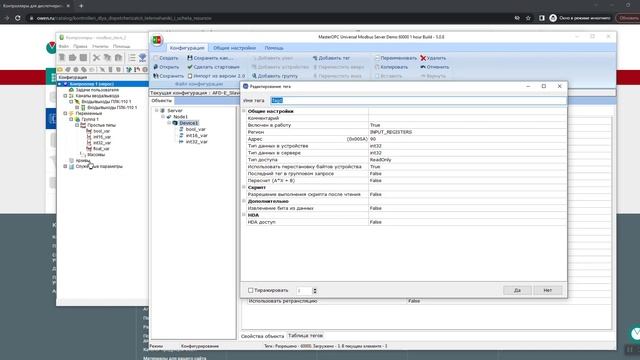Select the INPUT_REGISTERS value of Регион
Image resolution: width=640 pixels, height=360 pixels.
391,132
